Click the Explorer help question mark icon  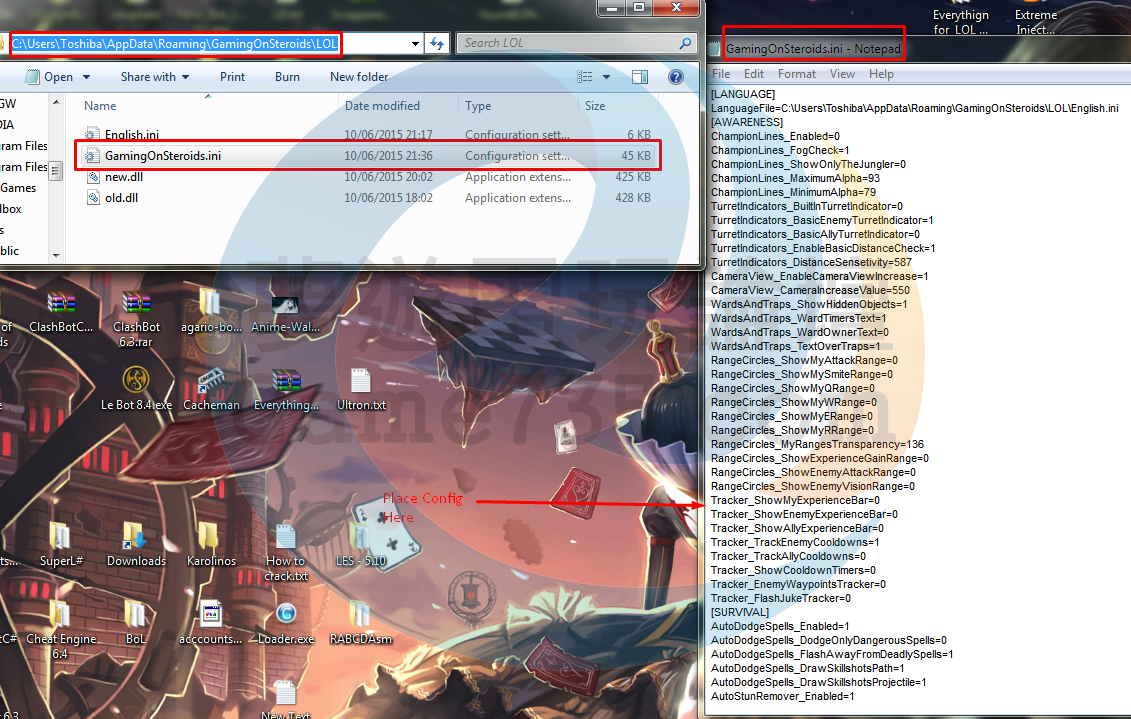point(676,76)
